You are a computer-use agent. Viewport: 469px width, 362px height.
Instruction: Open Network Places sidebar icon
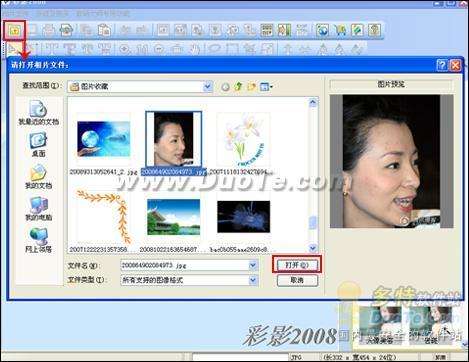38,240
